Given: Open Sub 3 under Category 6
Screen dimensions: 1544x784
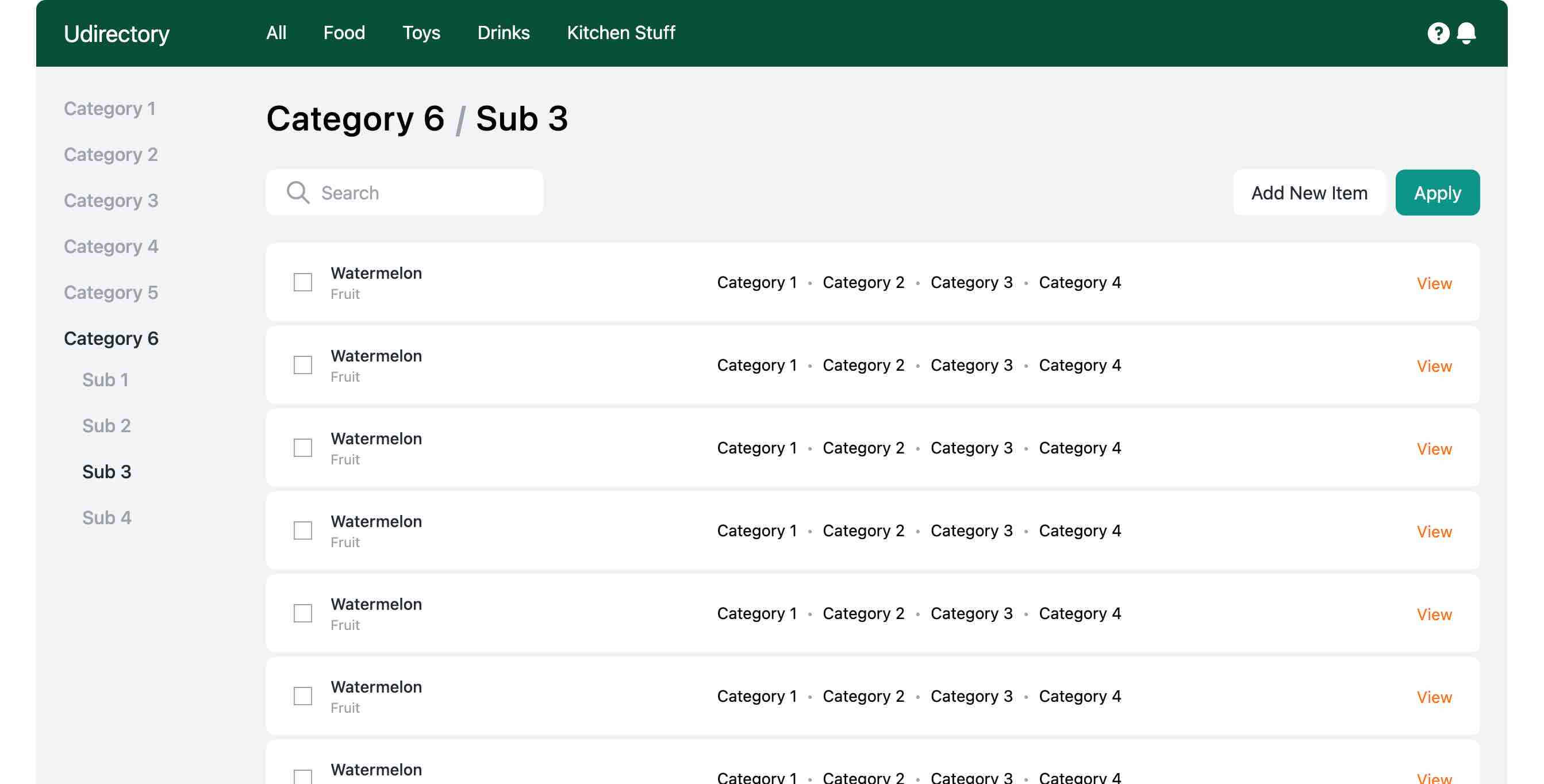Looking at the screenshot, I should click(107, 472).
